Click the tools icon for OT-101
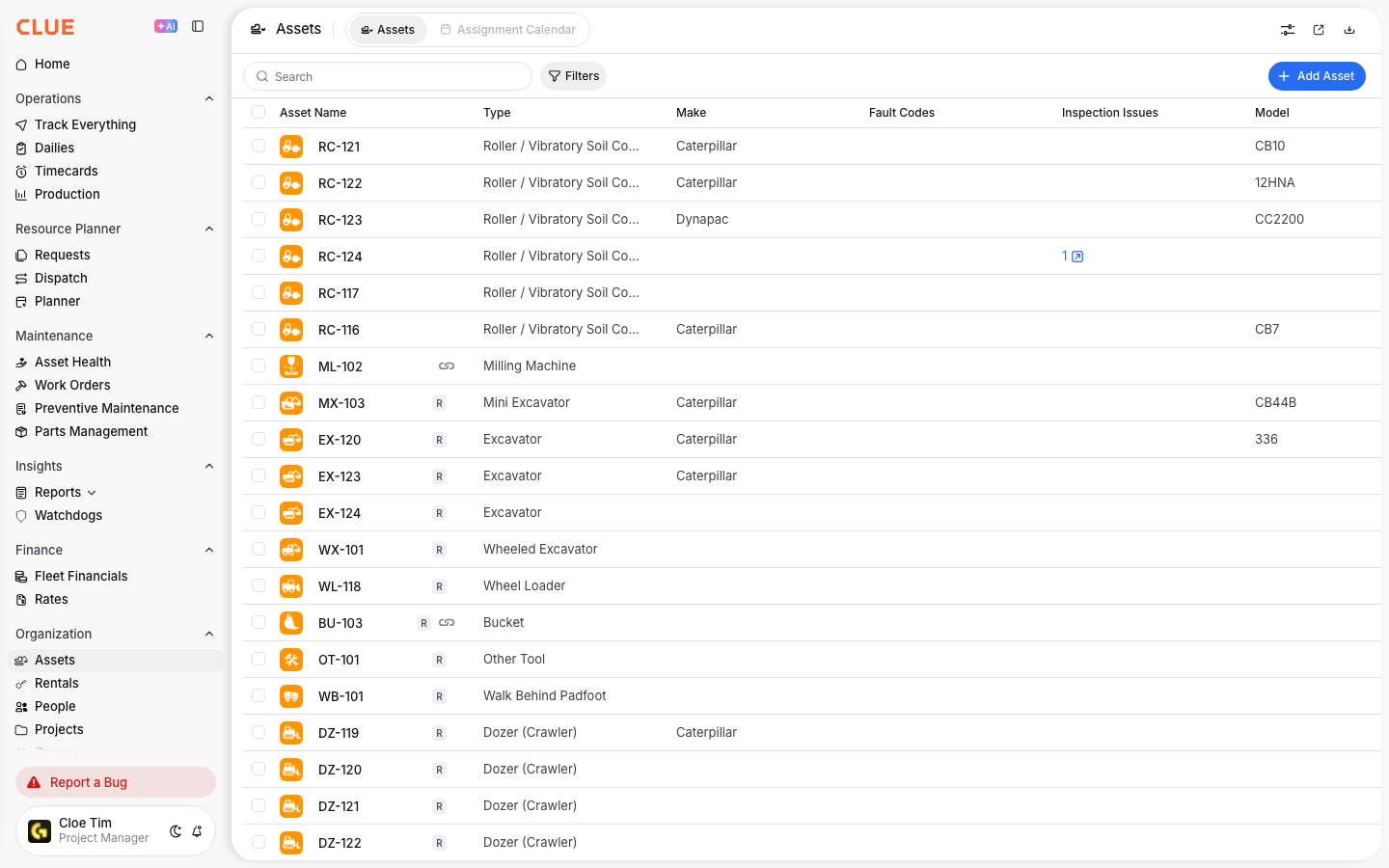1389x868 pixels. coord(291,660)
